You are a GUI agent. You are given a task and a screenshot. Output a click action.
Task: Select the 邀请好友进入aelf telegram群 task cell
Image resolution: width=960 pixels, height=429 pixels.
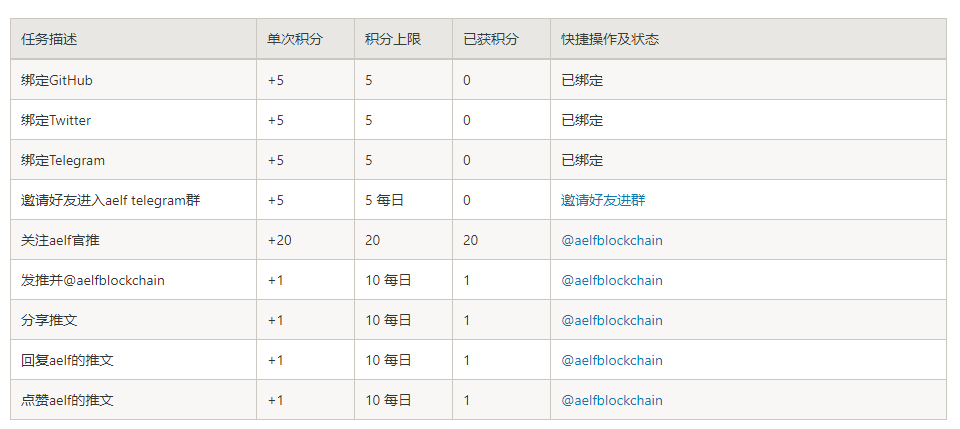click(110, 200)
